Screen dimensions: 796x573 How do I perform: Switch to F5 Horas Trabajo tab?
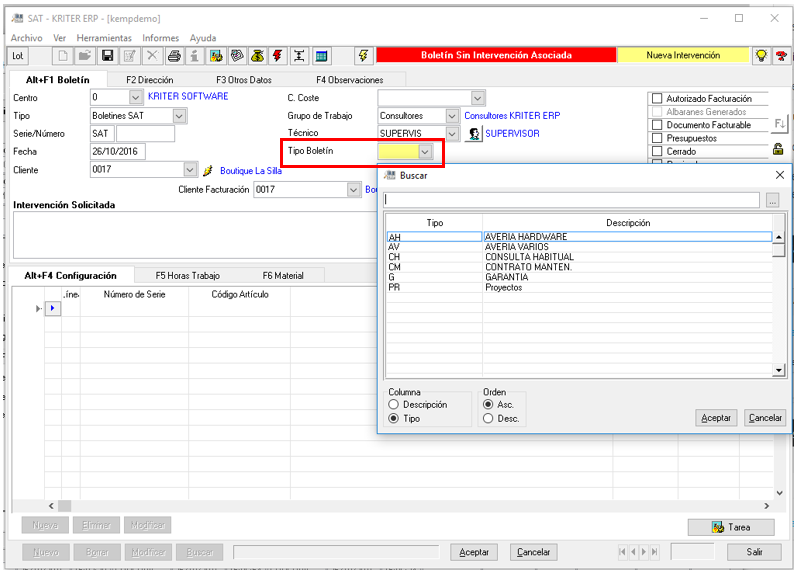coord(187,276)
